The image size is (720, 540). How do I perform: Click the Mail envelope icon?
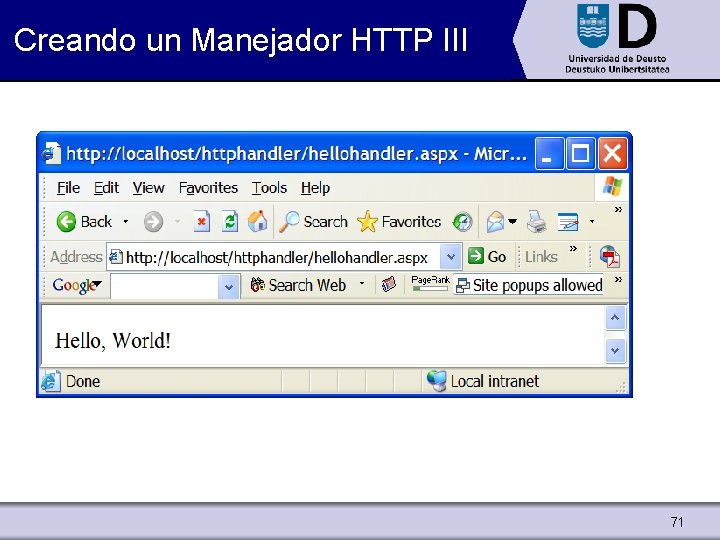(495, 222)
